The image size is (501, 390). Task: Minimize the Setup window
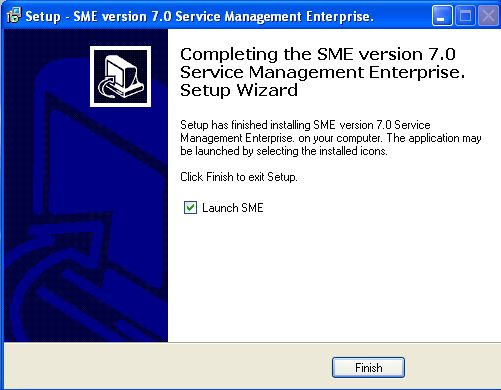click(x=442, y=16)
